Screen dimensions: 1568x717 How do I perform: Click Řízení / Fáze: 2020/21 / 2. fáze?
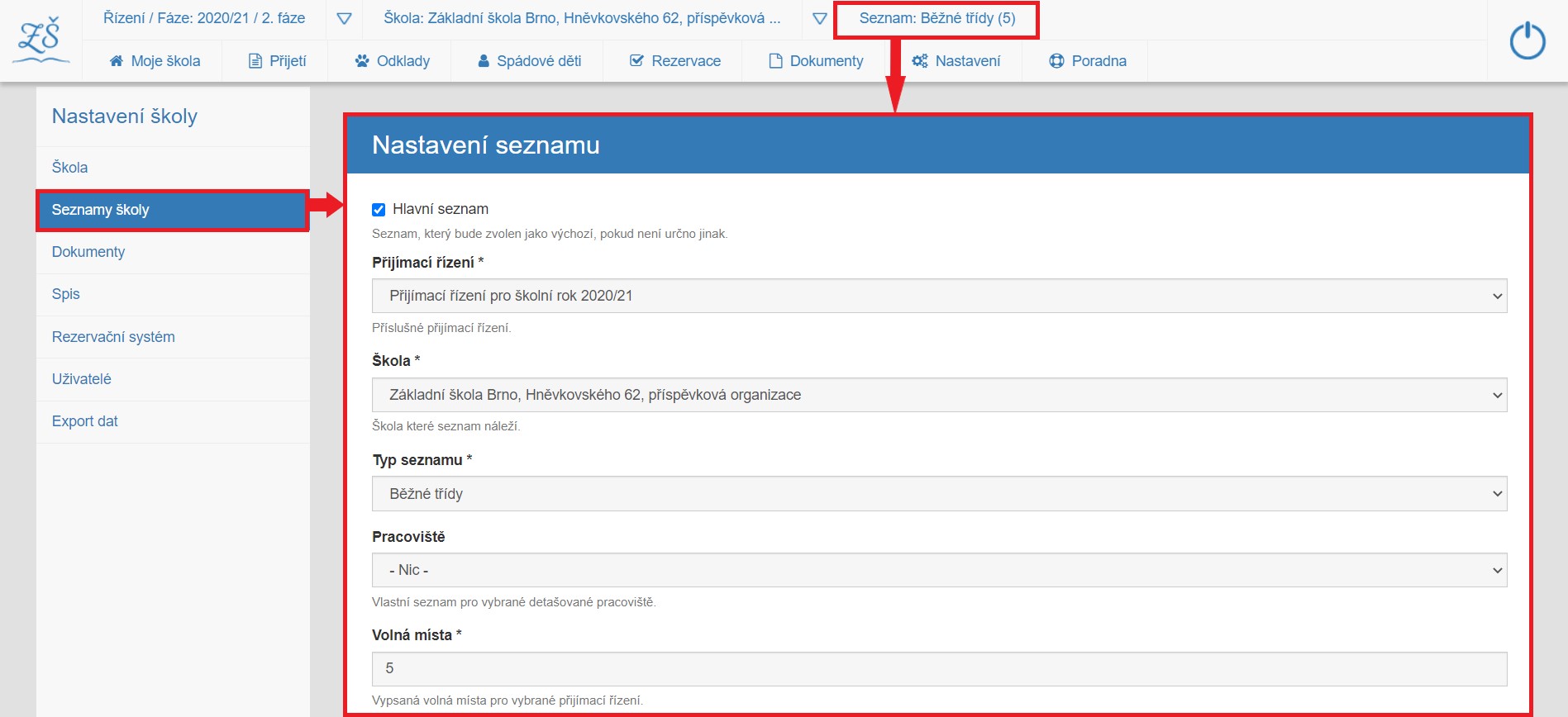[x=204, y=18]
